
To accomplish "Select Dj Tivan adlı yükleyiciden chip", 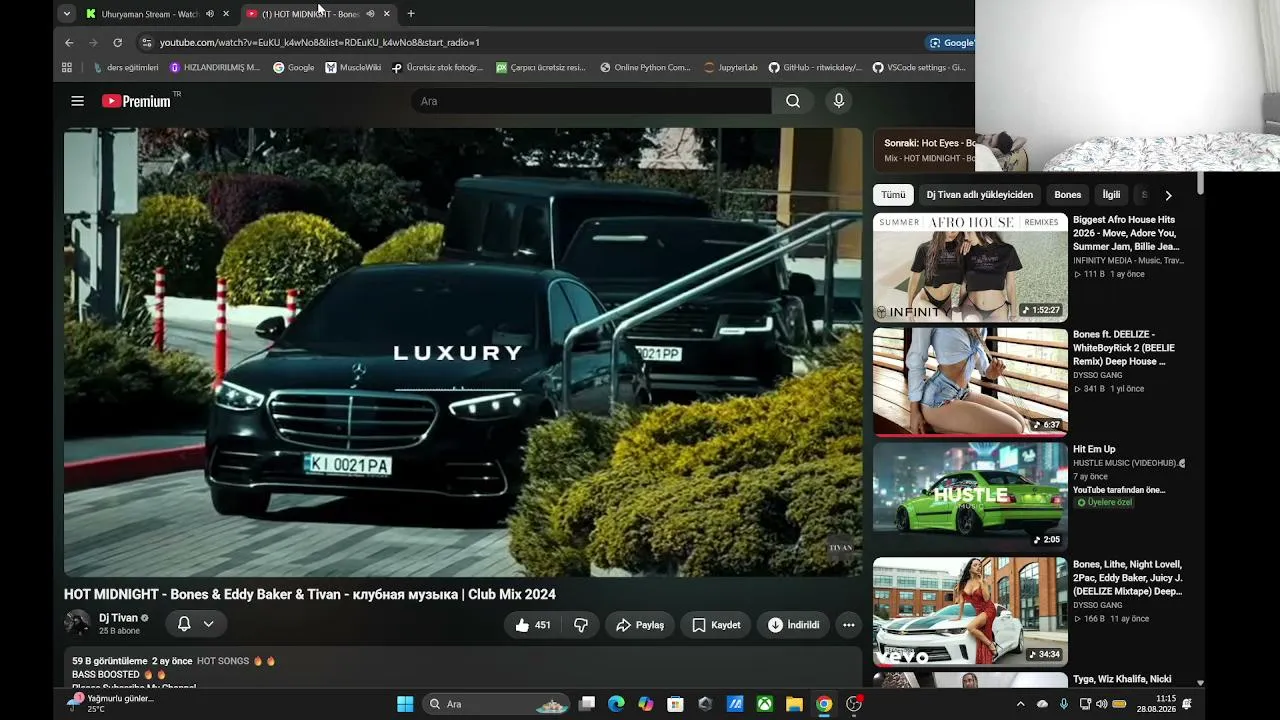I will point(980,195).
